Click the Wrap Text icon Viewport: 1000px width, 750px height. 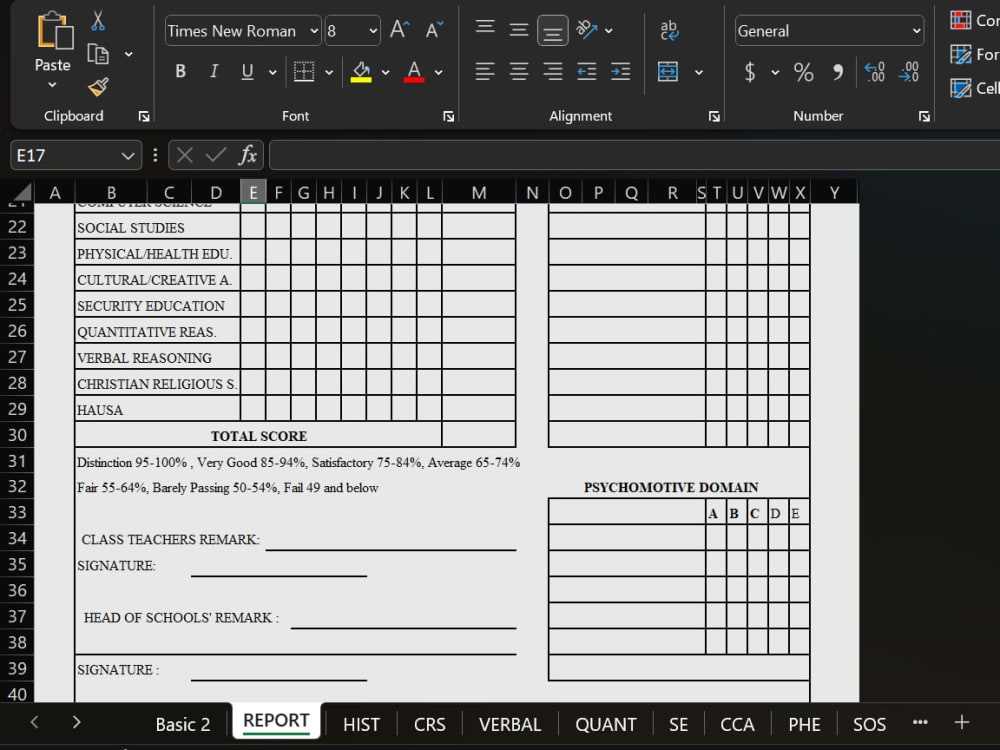click(669, 30)
